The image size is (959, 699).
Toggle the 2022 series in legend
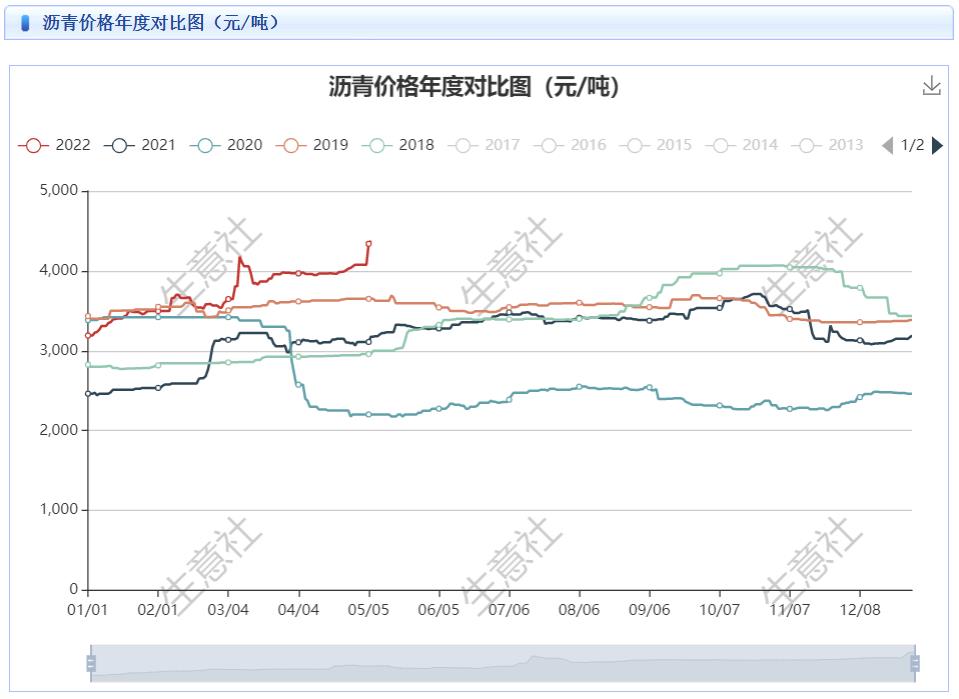coord(54,145)
